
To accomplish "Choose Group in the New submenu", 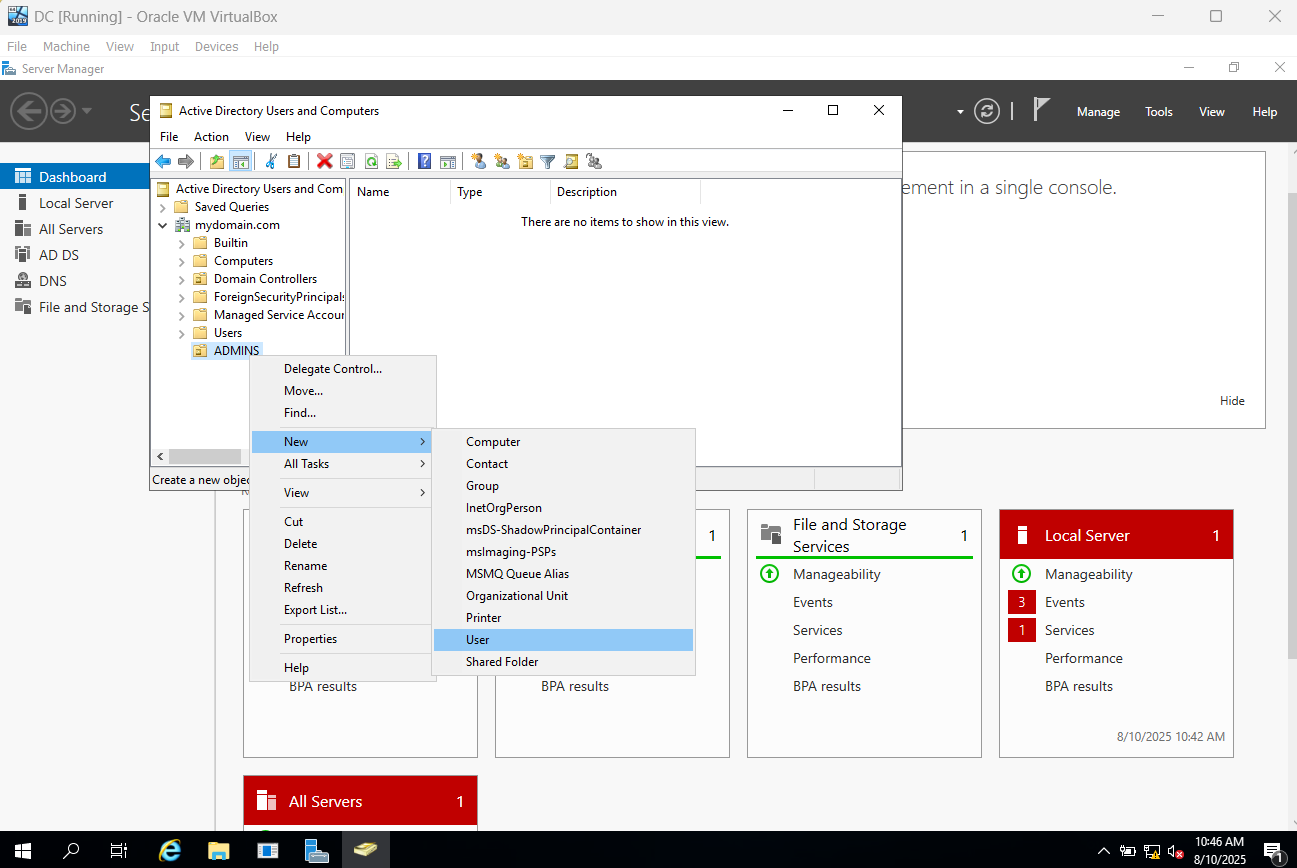I will 564,486.
